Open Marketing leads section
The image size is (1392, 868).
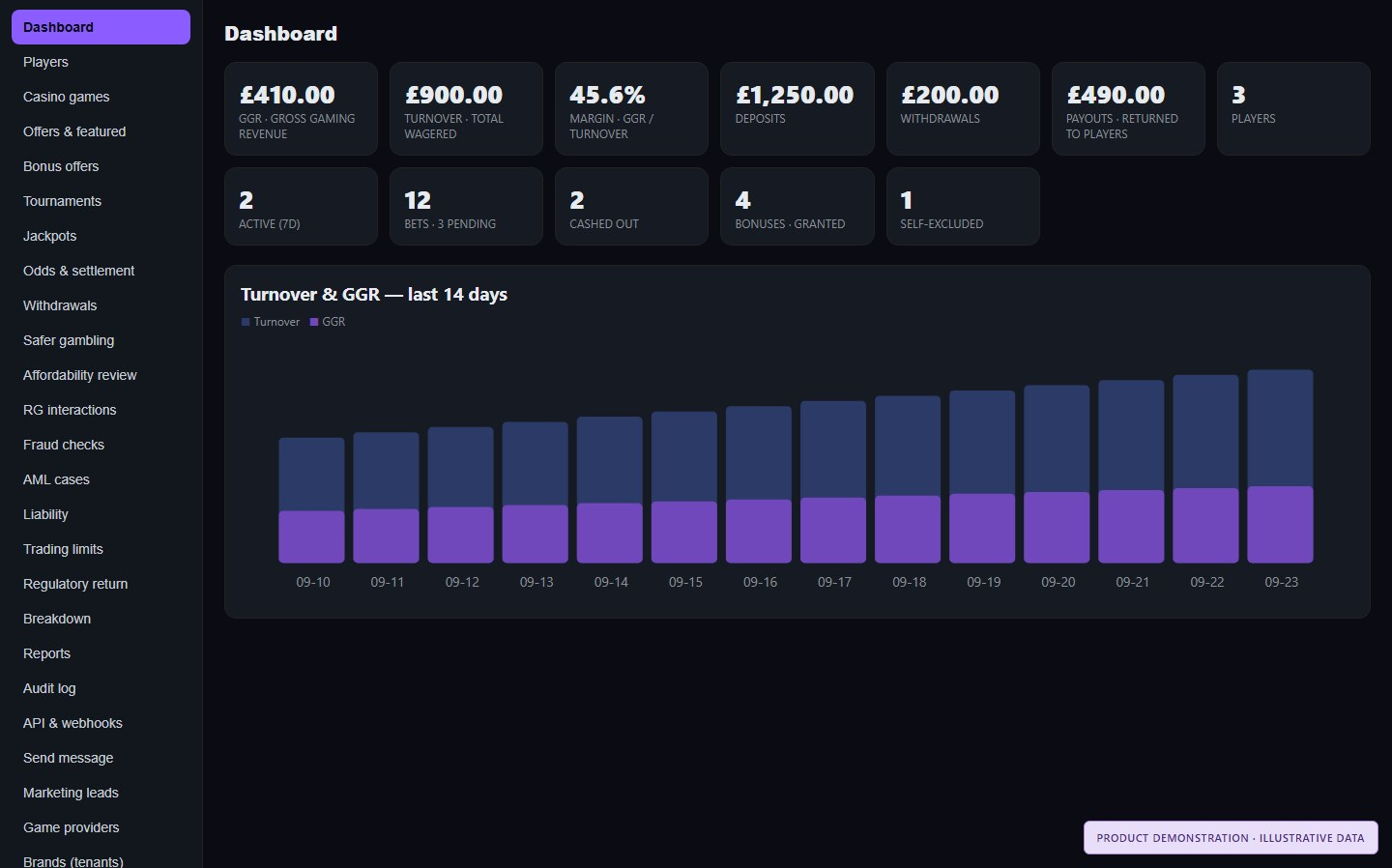tap(101, 793)
